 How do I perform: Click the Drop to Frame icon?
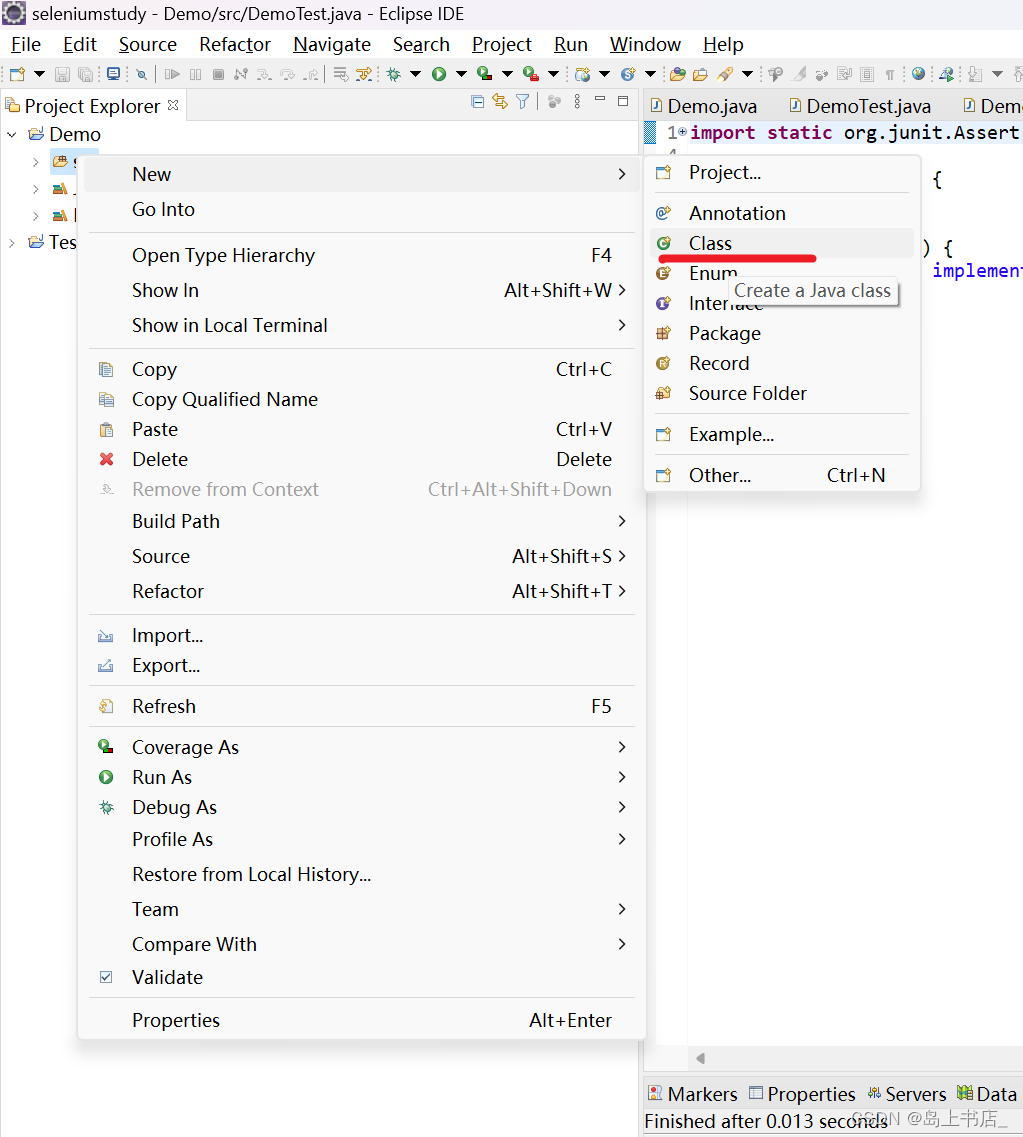tap(341, 73)
